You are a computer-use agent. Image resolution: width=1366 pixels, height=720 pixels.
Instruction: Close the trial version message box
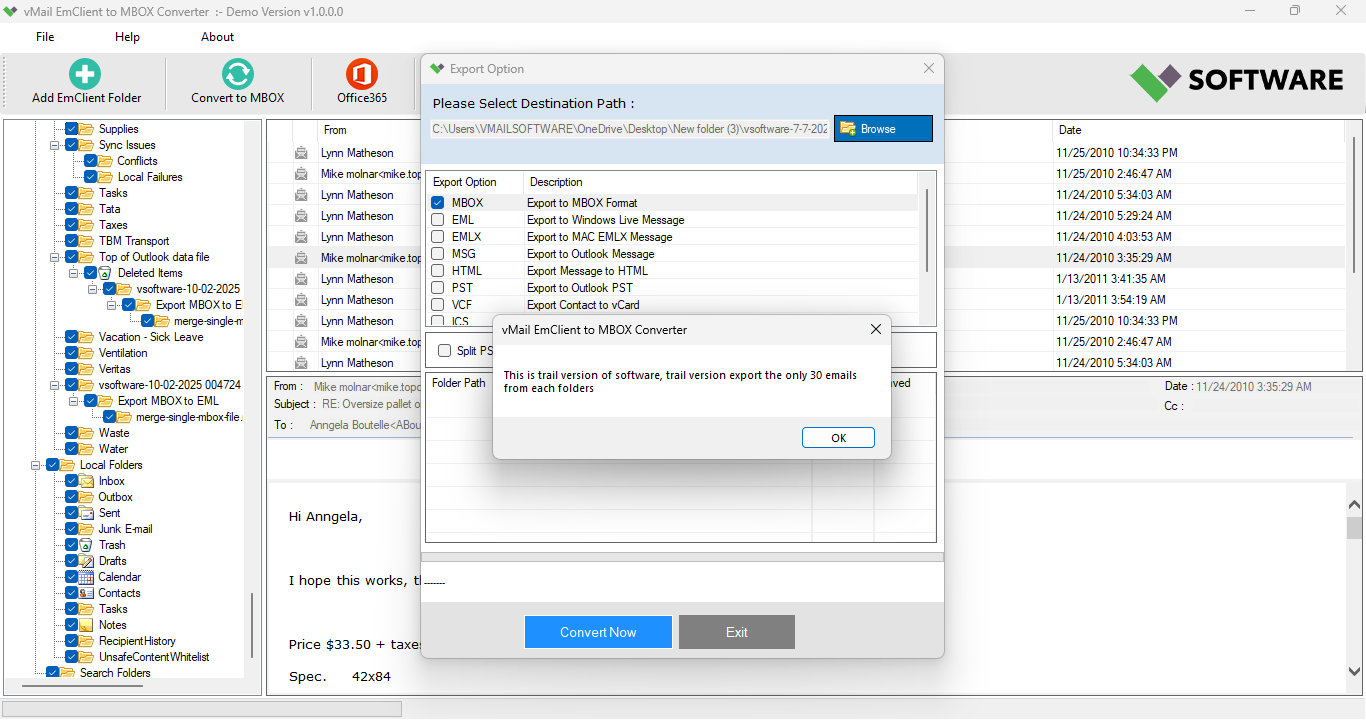(x=876, y=329)
